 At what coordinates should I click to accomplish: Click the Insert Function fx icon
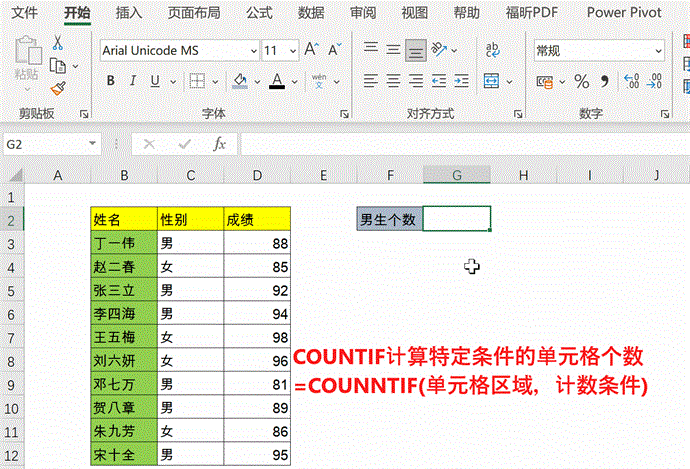[219, 144]
